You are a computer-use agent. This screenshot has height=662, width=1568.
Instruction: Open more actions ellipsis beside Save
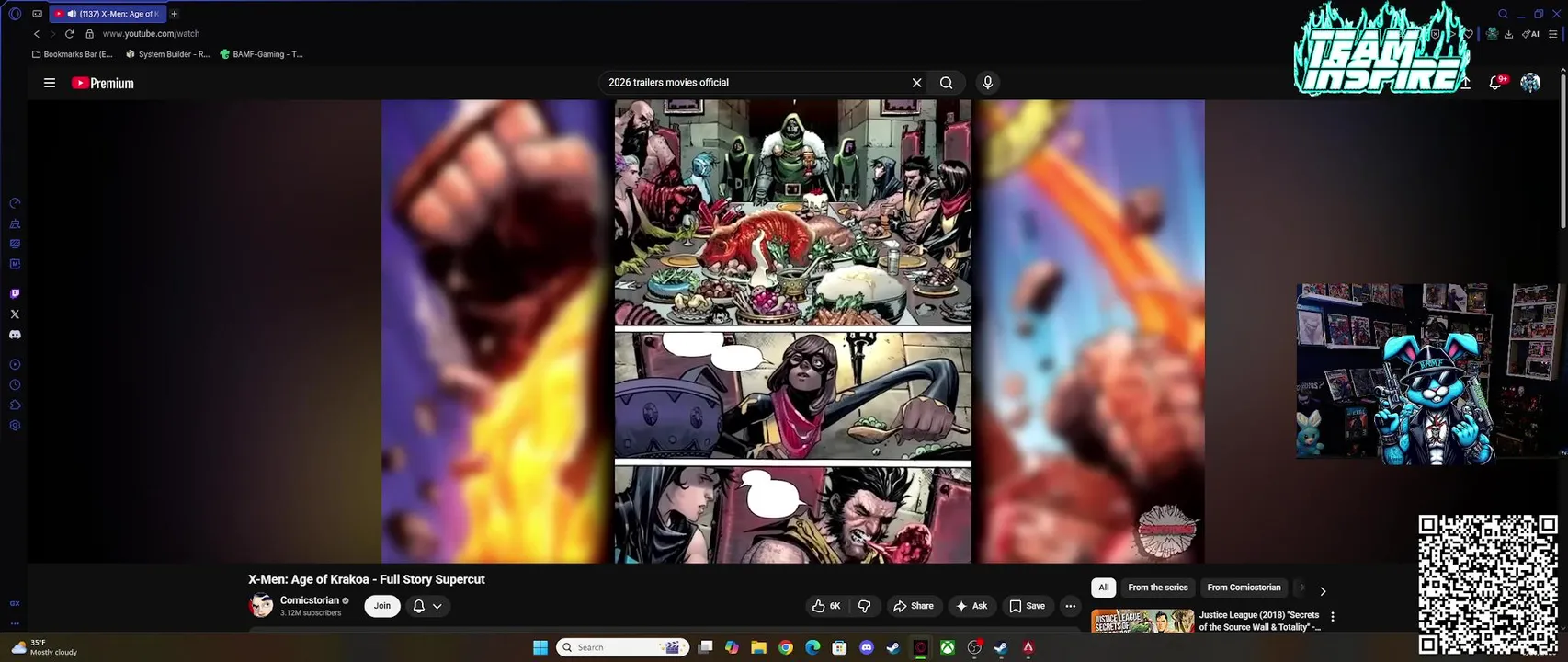1070,606
